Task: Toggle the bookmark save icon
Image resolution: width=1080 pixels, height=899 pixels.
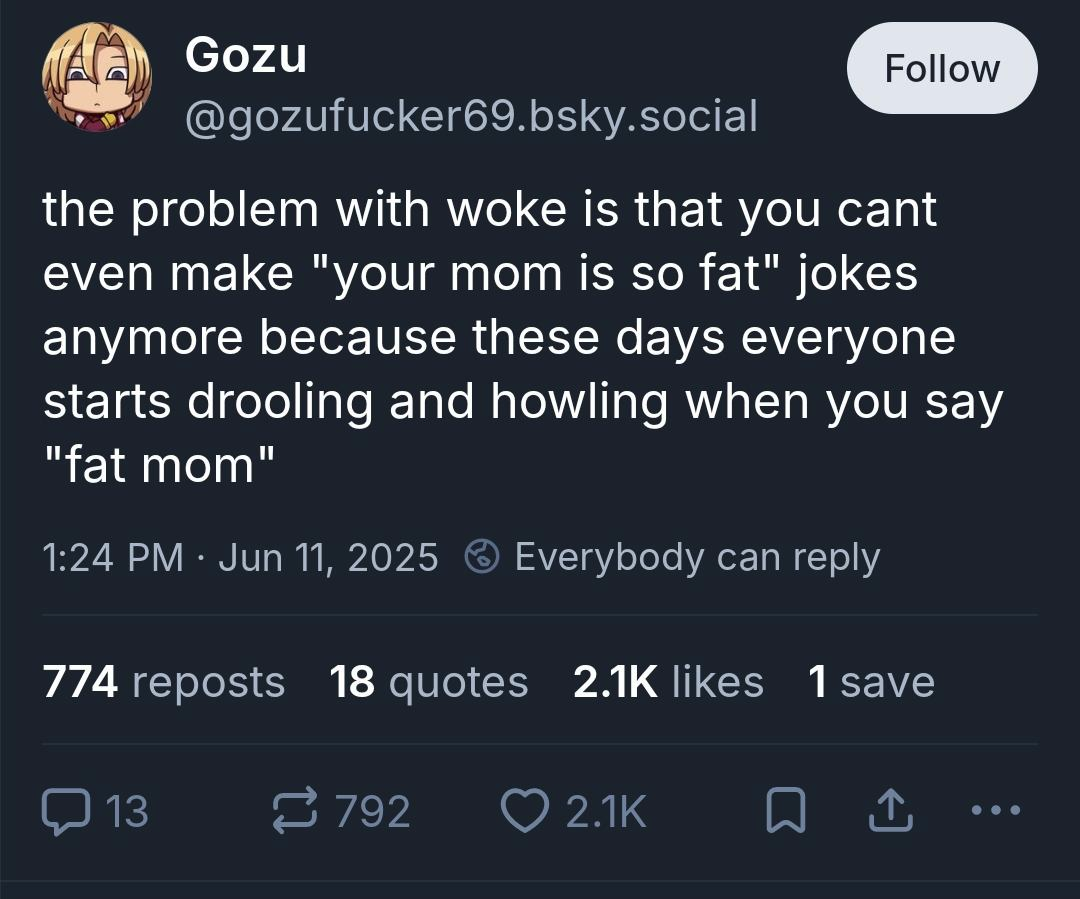Action: coord(786,811)
